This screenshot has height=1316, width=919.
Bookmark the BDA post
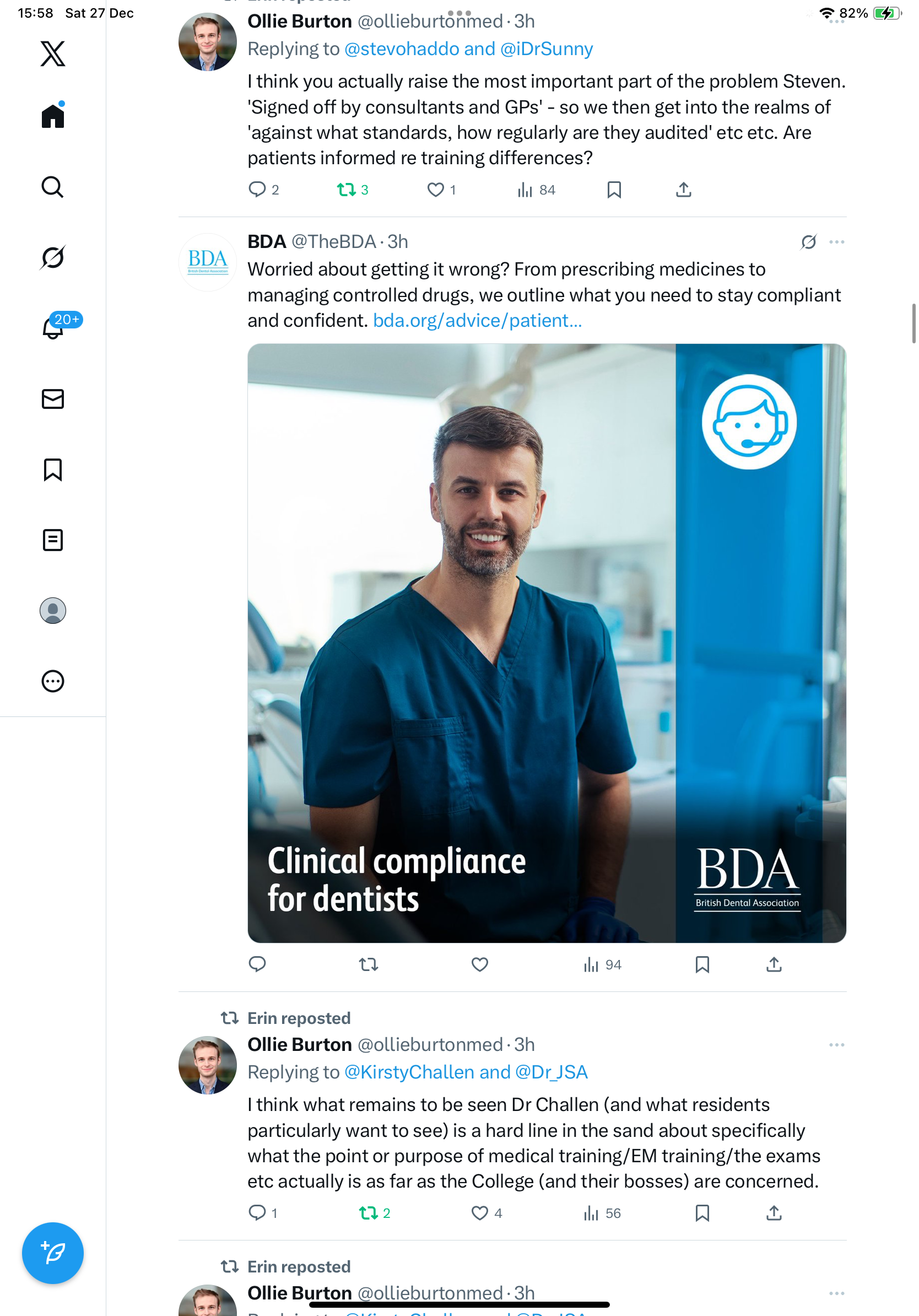click(x=702, y=964)
